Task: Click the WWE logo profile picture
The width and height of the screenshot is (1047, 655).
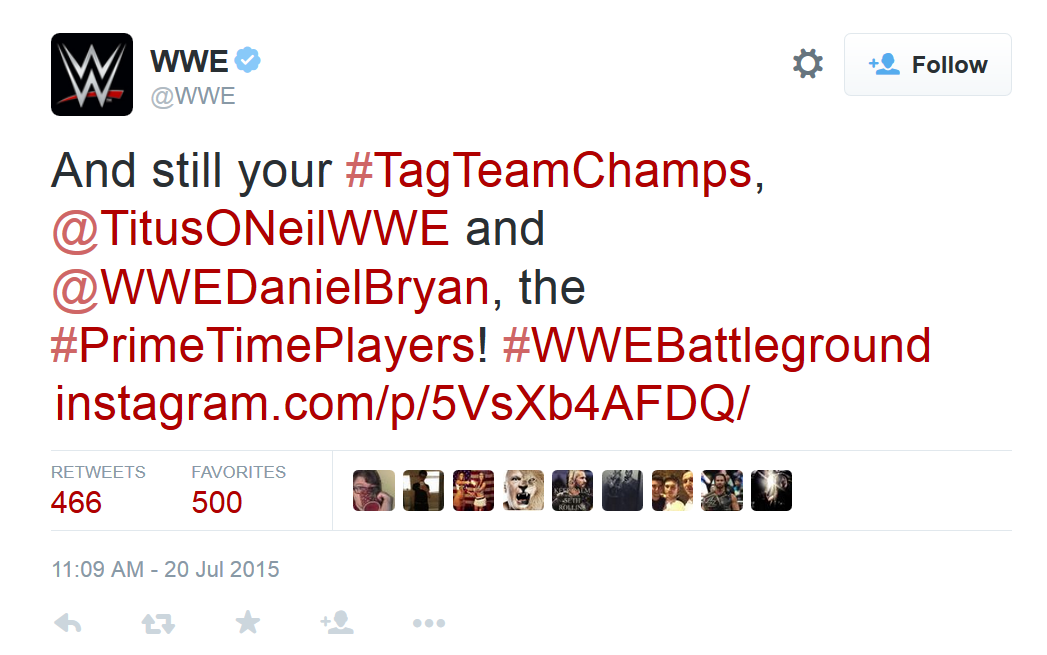Action: [x=92, y=74]
